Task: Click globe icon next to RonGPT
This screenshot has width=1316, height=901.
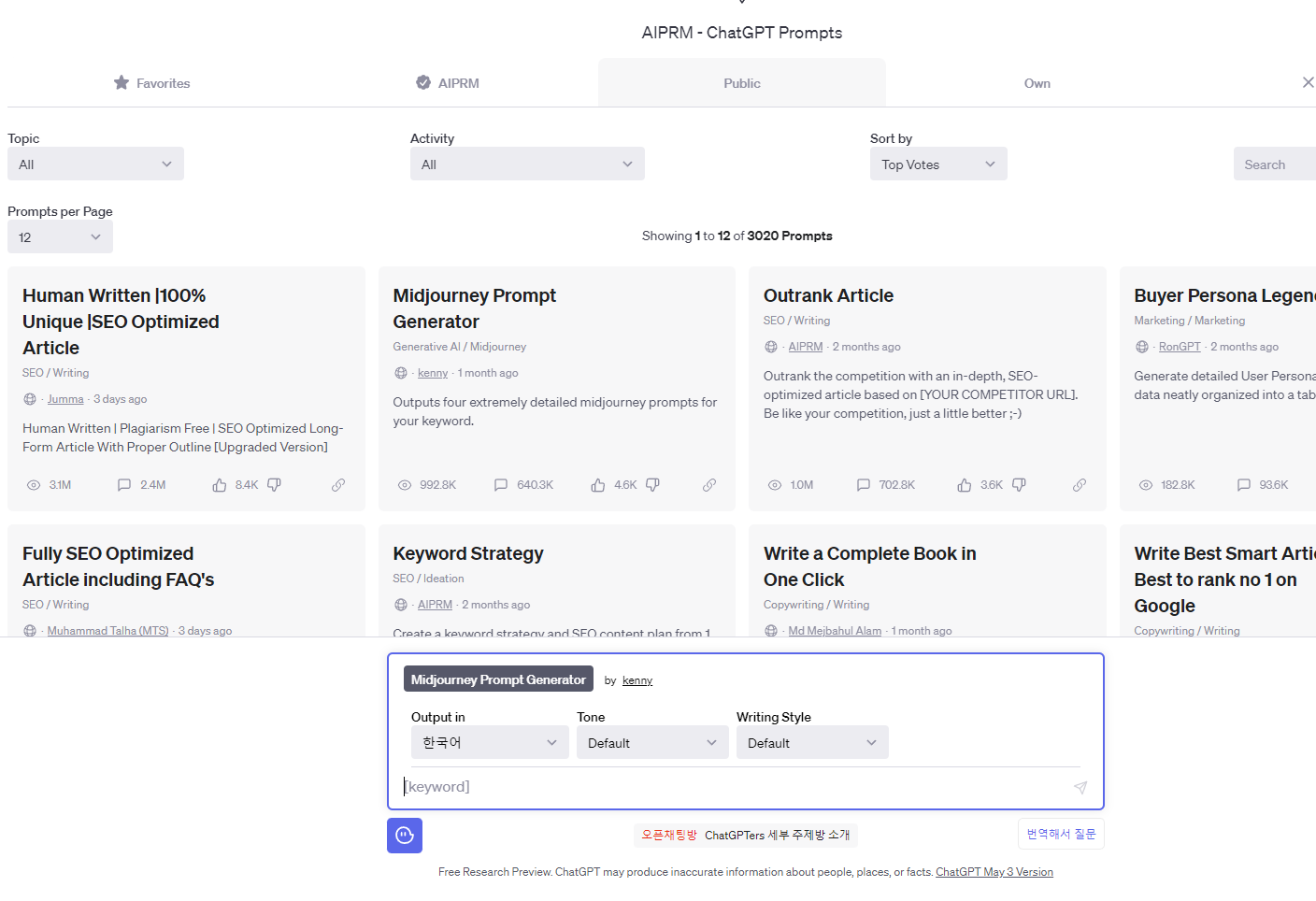Action: point(1142,347)
